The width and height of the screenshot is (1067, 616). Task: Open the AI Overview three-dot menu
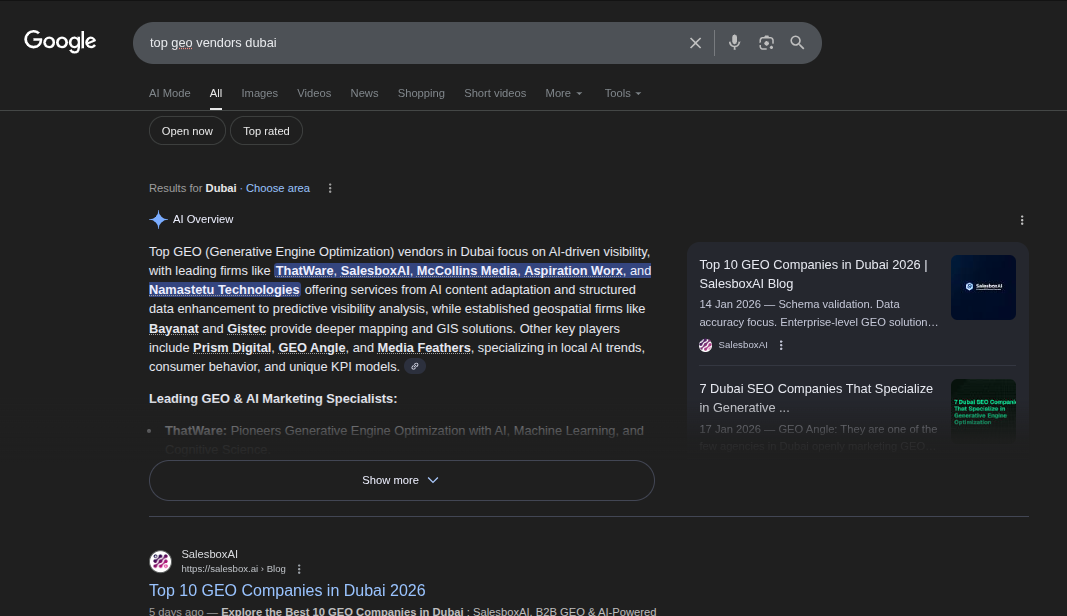coord(1022,219)
